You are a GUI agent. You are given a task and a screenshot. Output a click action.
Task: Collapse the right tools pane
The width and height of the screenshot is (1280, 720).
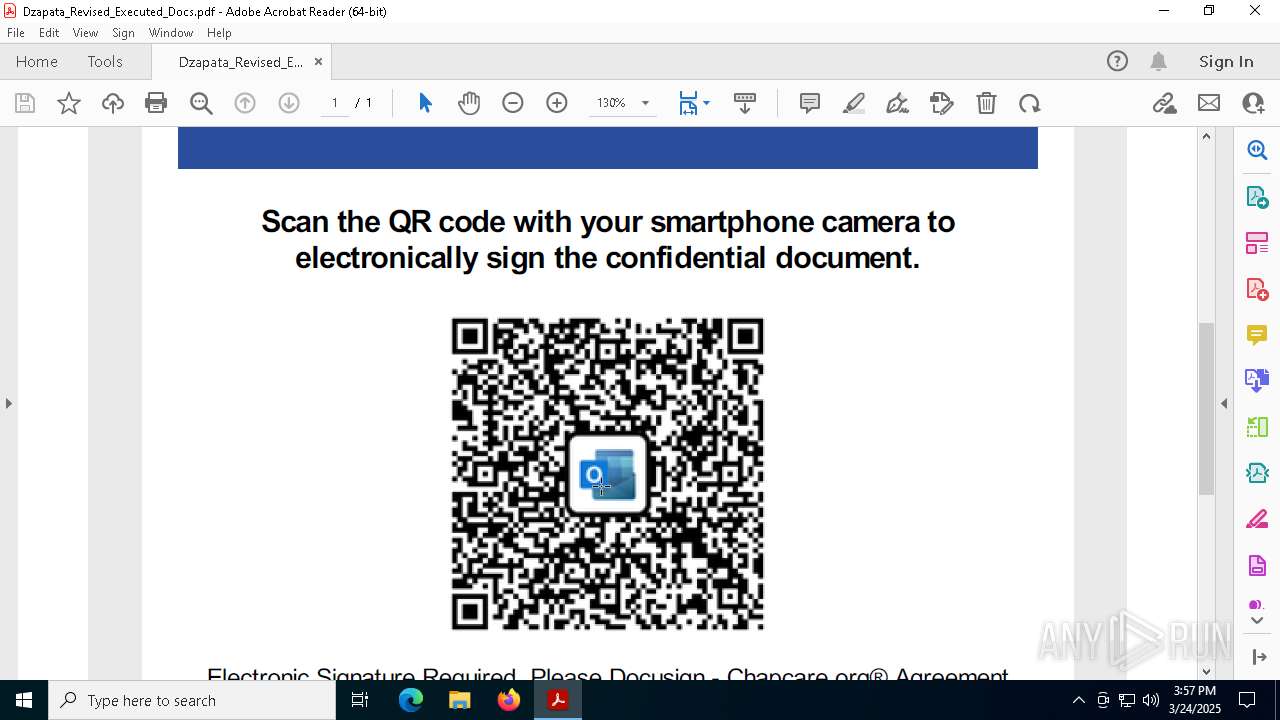pyautogui.click(x=1224, y=403)
